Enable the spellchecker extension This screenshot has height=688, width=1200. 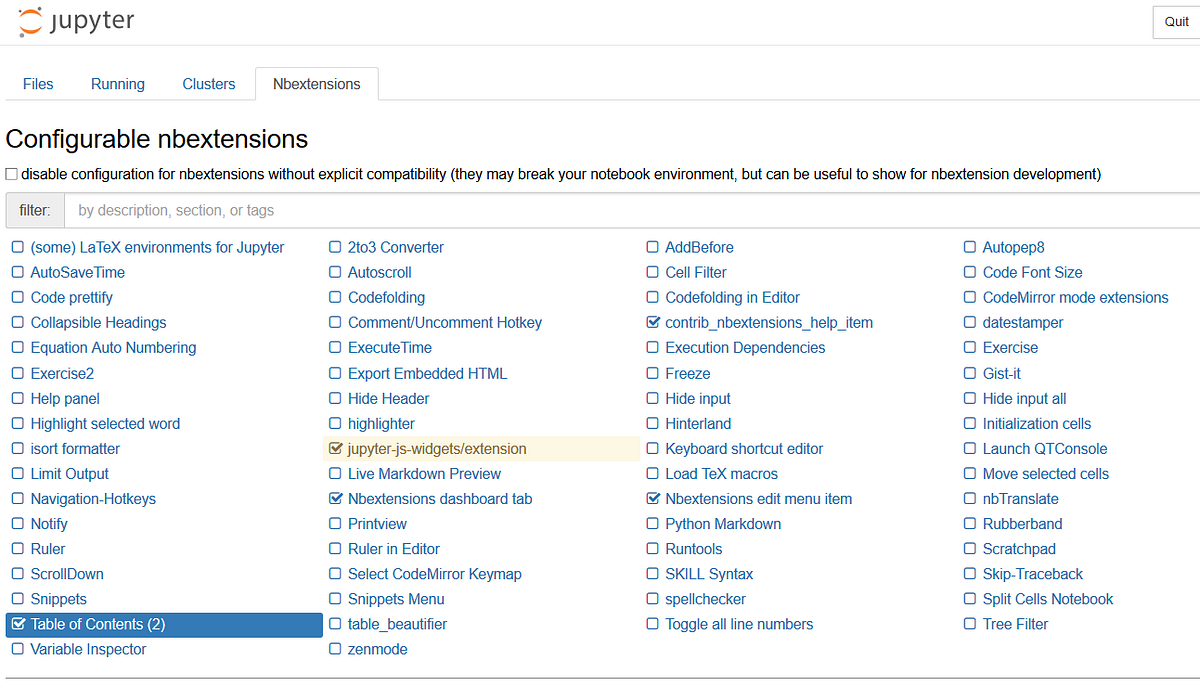pyautogui.click(x=652, y=599)
